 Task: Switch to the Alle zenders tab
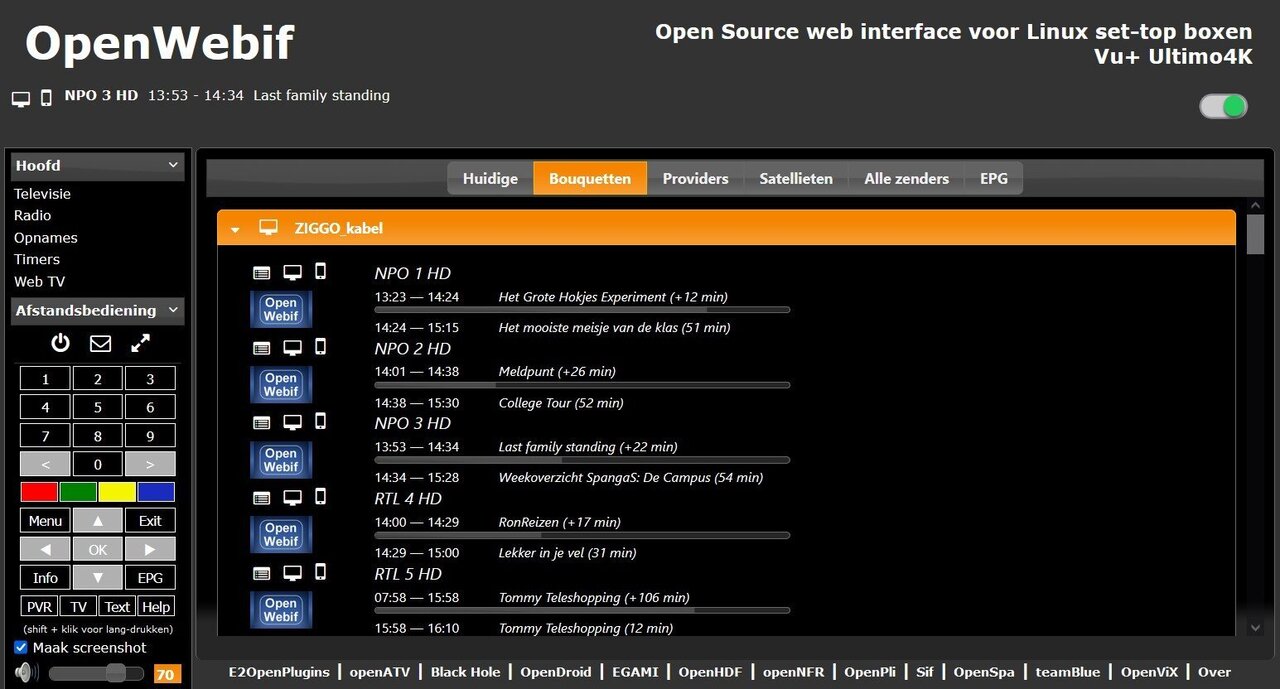pyautogui.click(x=907, y=178)
